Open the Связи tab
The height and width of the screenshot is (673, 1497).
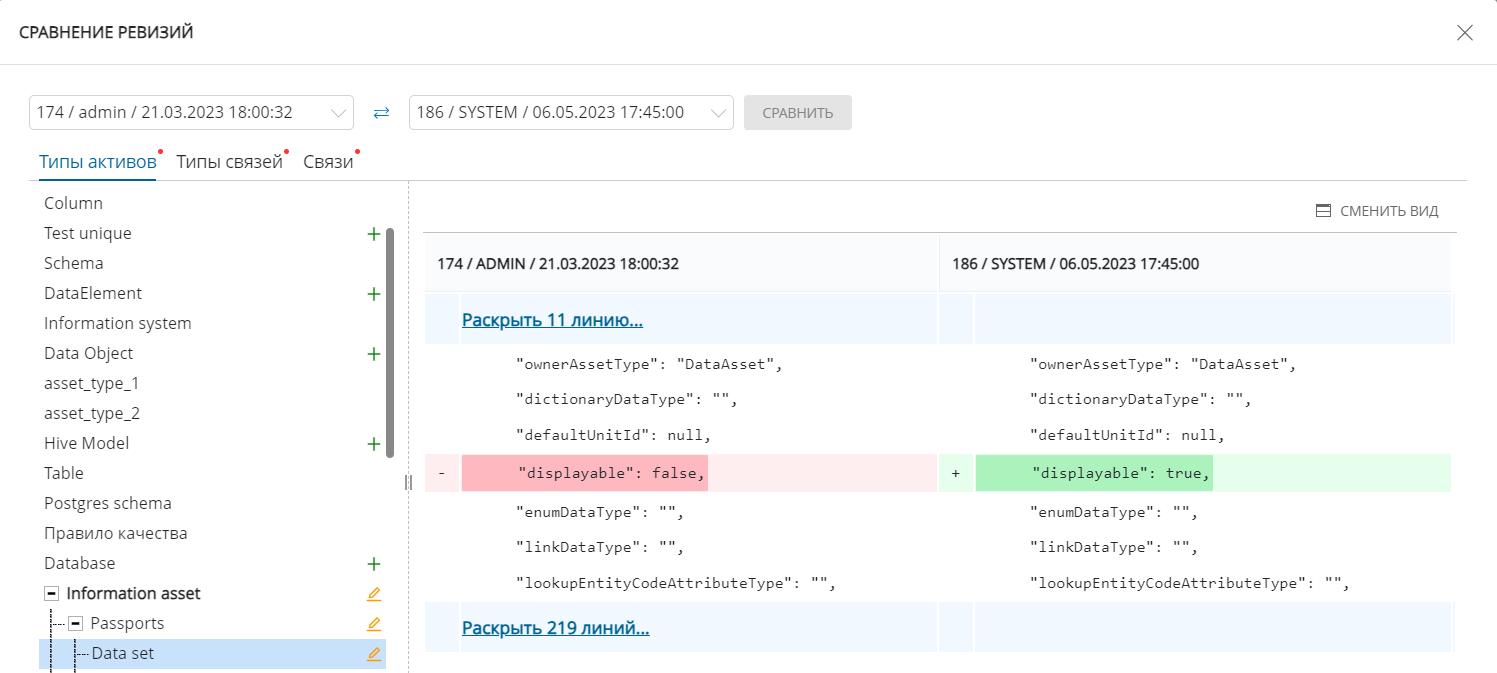point(328,162)
